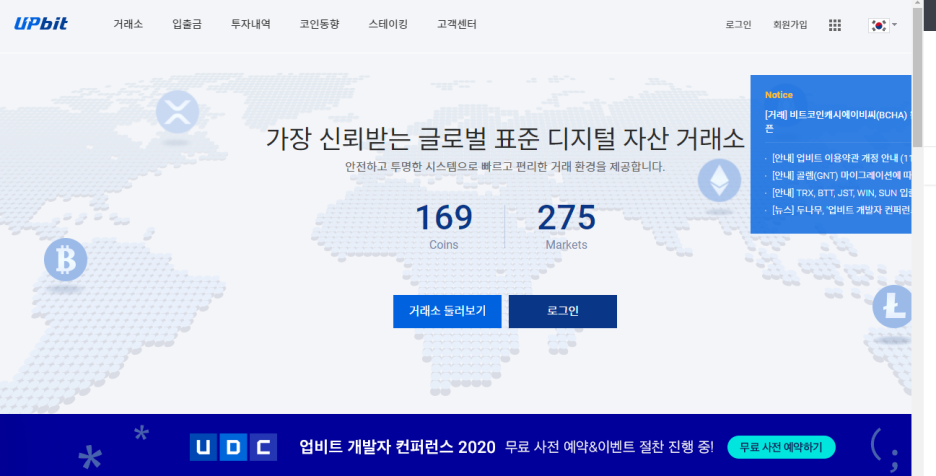
Task: Open the TRX, BTT, JST, WIN, SUN notice
Action: 842,193
